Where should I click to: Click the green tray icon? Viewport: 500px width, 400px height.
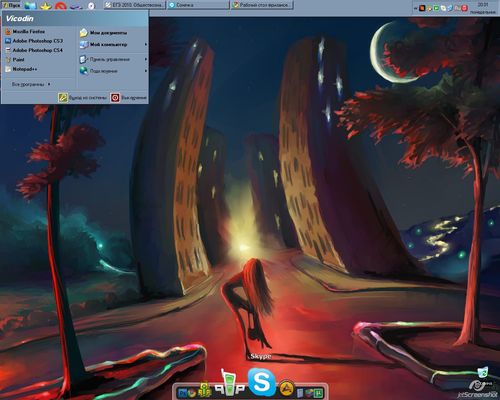[x=436, y=8]
